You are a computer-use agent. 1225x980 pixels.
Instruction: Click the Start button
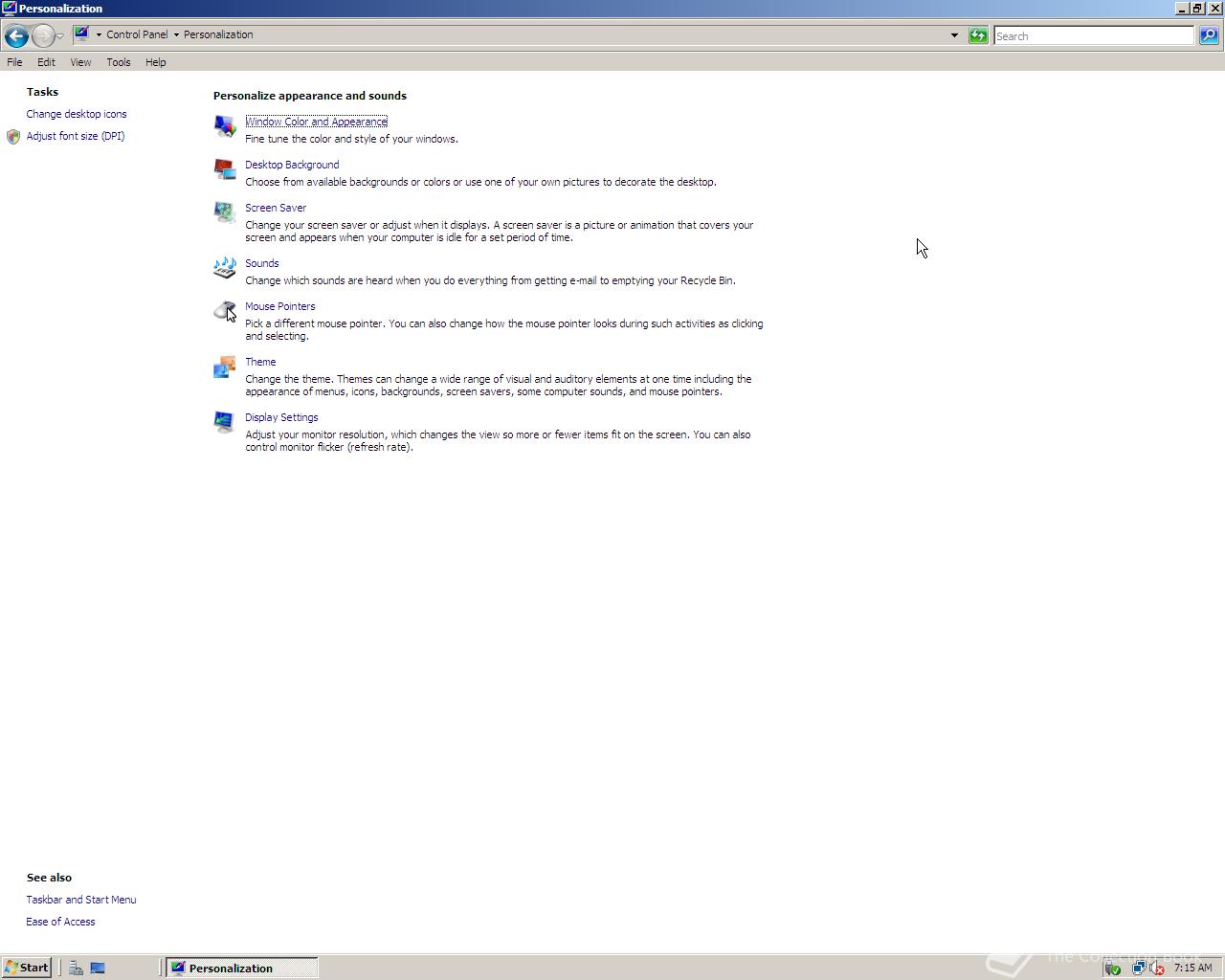(x=27, y=968)
